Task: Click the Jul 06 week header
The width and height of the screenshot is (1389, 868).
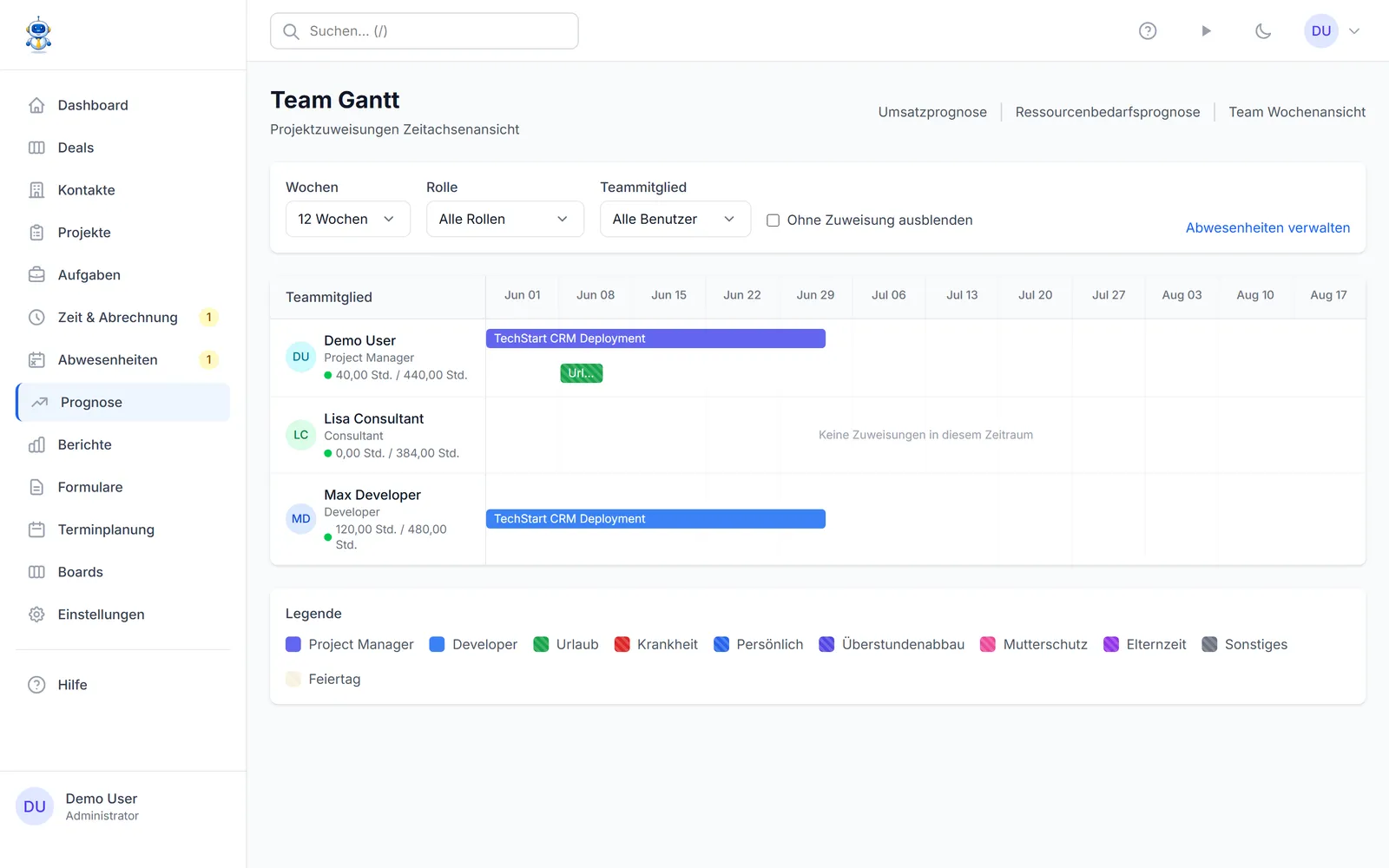Action: point(889,295)
